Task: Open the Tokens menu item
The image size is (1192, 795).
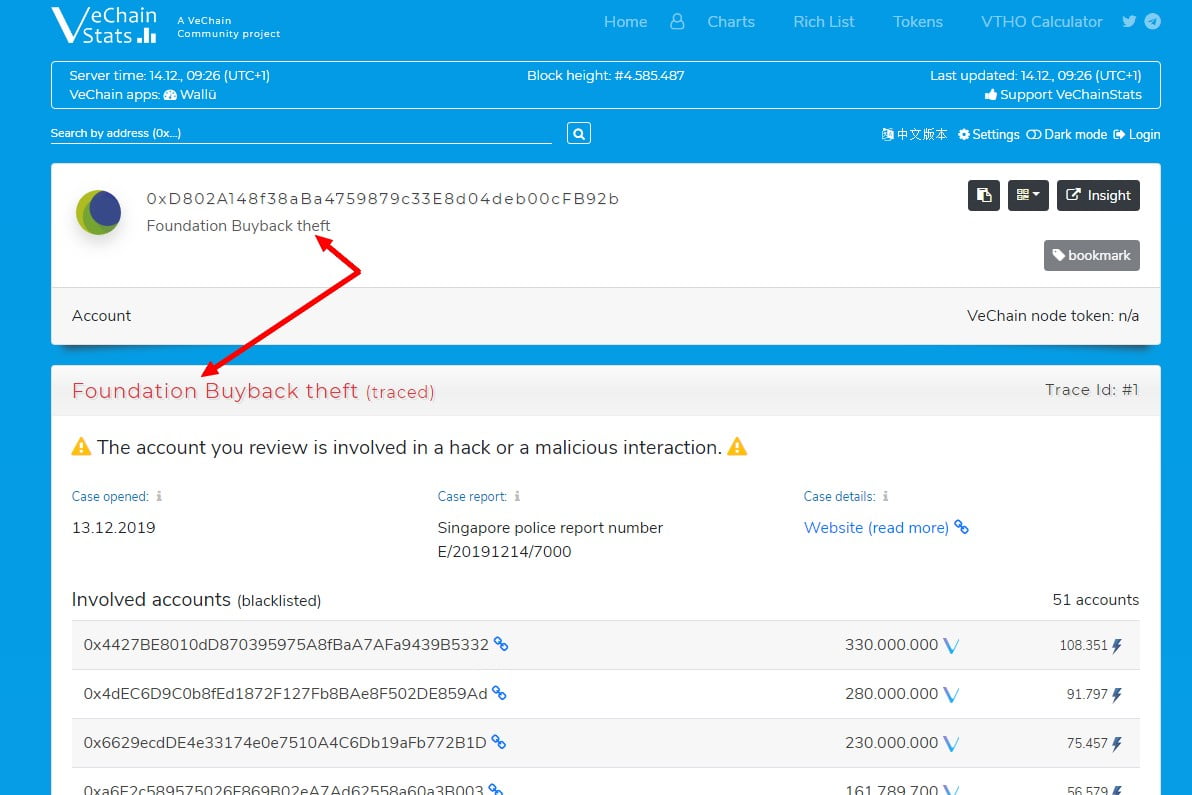Action: click(918, 22)
